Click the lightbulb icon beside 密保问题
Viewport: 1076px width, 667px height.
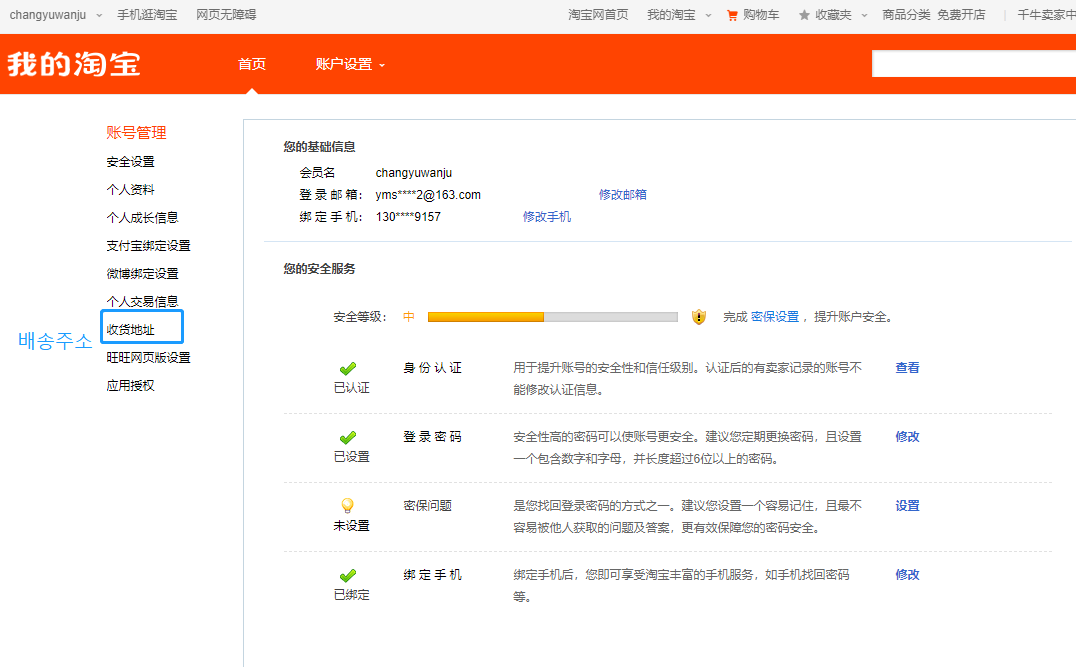[348, 506]
